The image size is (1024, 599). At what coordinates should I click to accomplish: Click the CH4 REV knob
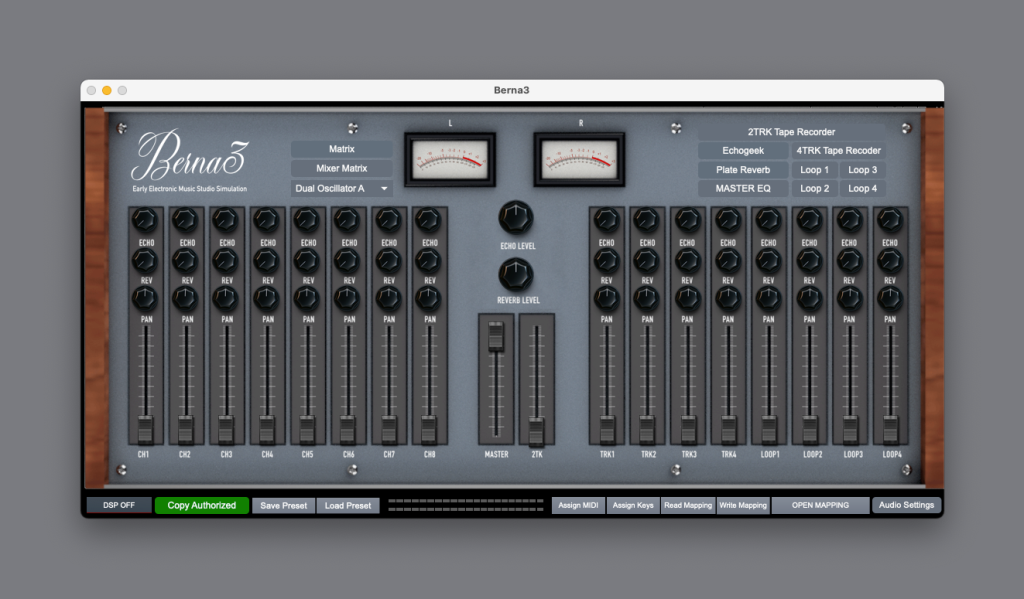point(266,260)
